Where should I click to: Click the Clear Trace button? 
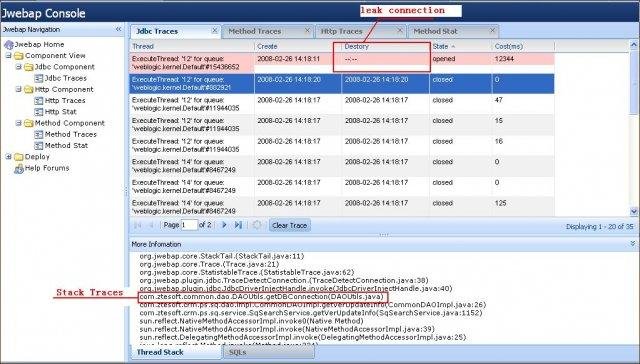tap(289, 225)
